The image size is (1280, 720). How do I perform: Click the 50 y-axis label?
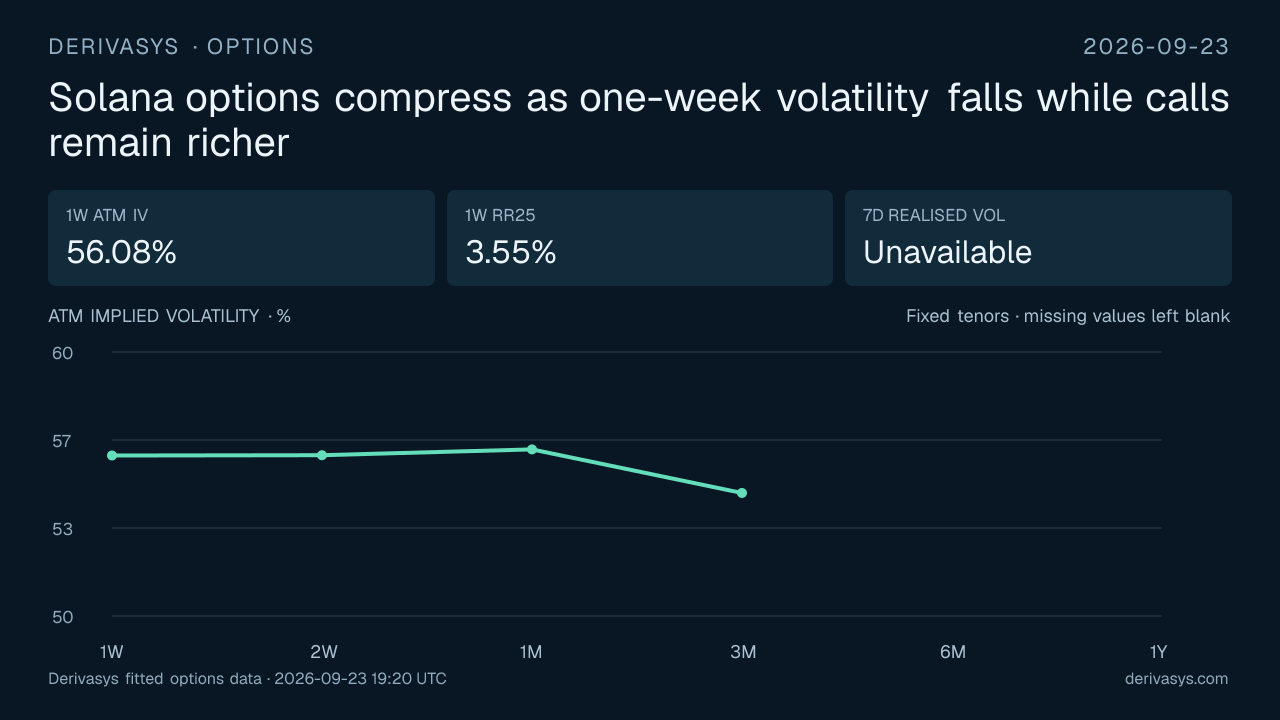[62, 617]
